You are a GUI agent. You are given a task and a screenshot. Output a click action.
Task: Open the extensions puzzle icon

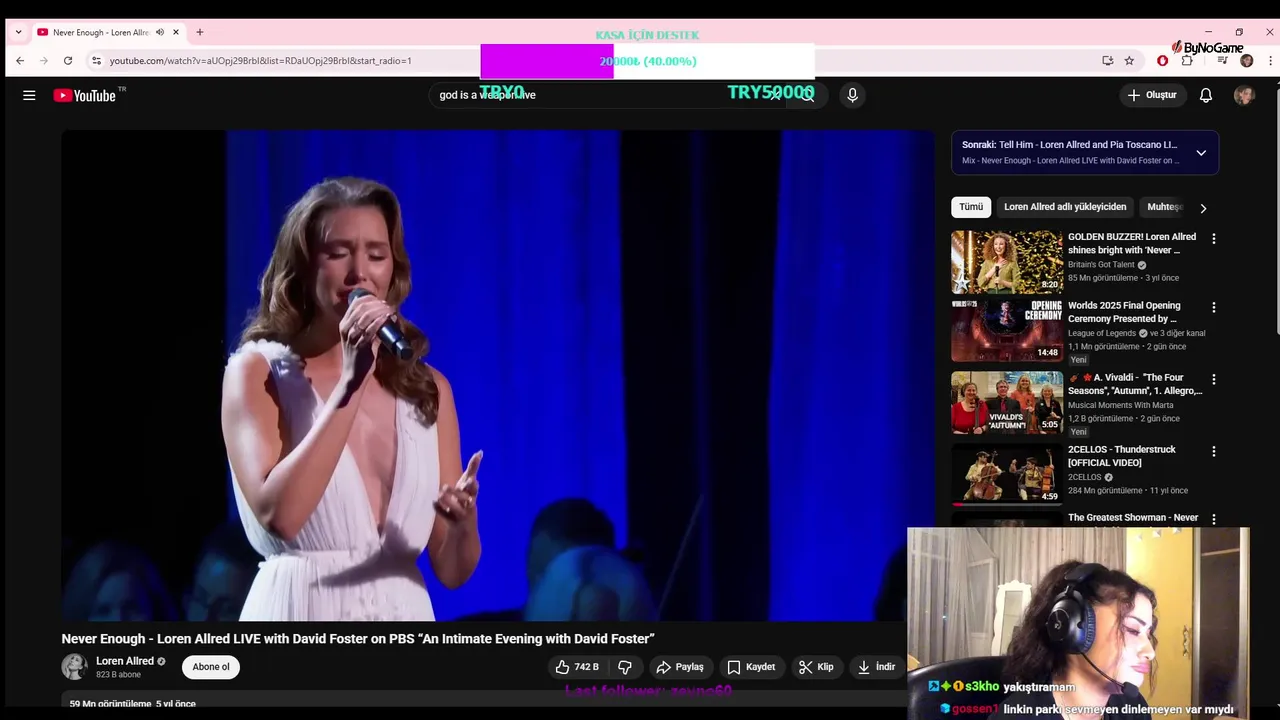tap(1187, 61)
